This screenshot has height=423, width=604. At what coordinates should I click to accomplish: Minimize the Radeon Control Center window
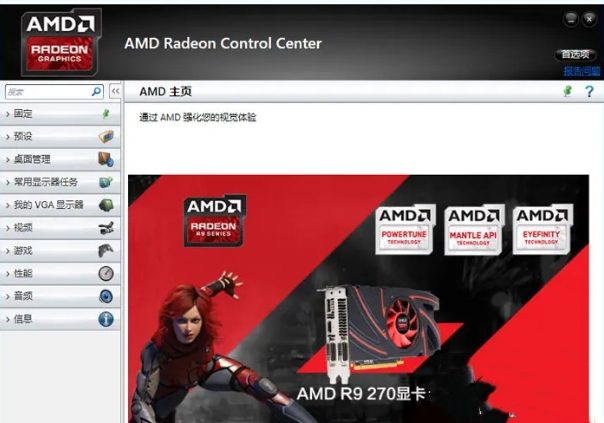pos(571,19)
